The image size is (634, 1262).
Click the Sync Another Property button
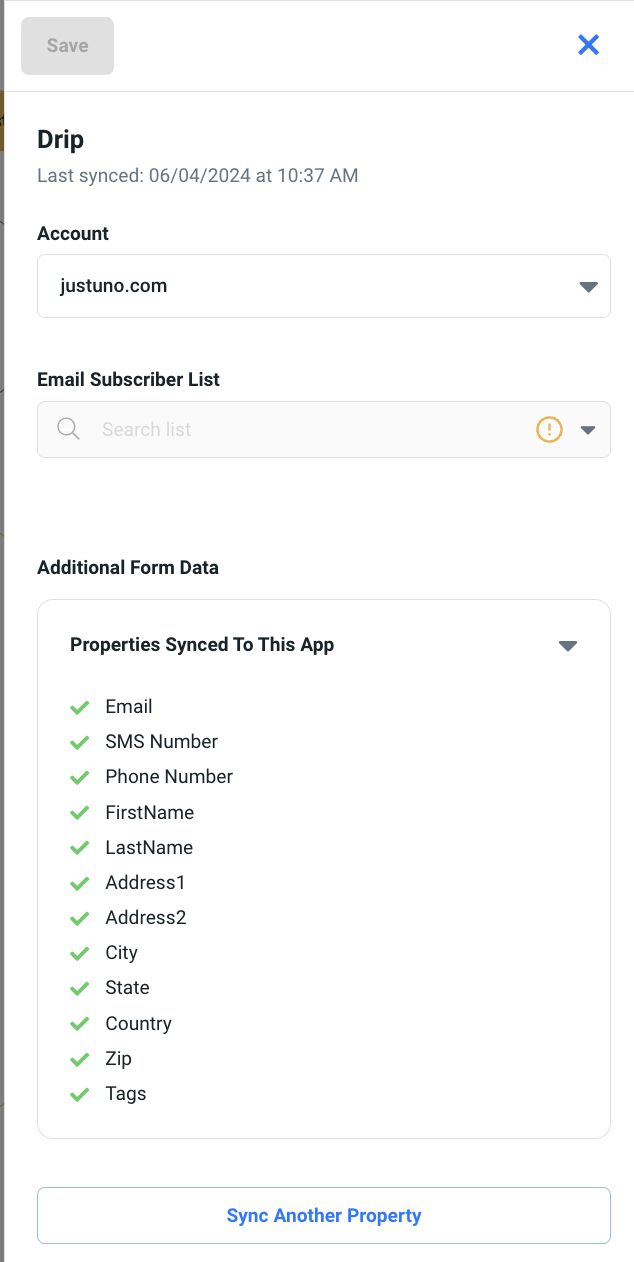coord(324,1216)
